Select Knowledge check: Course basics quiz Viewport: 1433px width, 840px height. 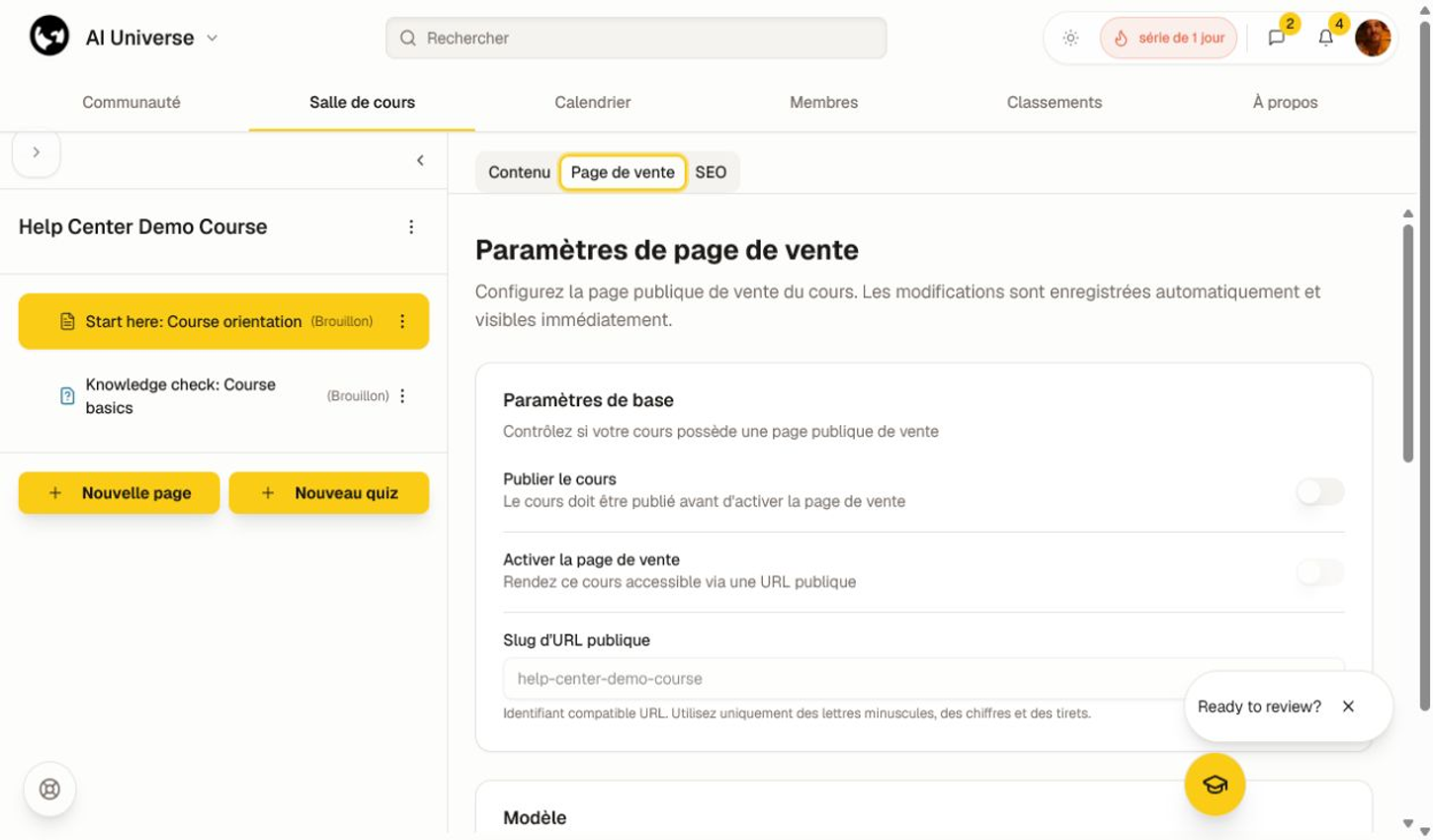(x=223, y=396)
